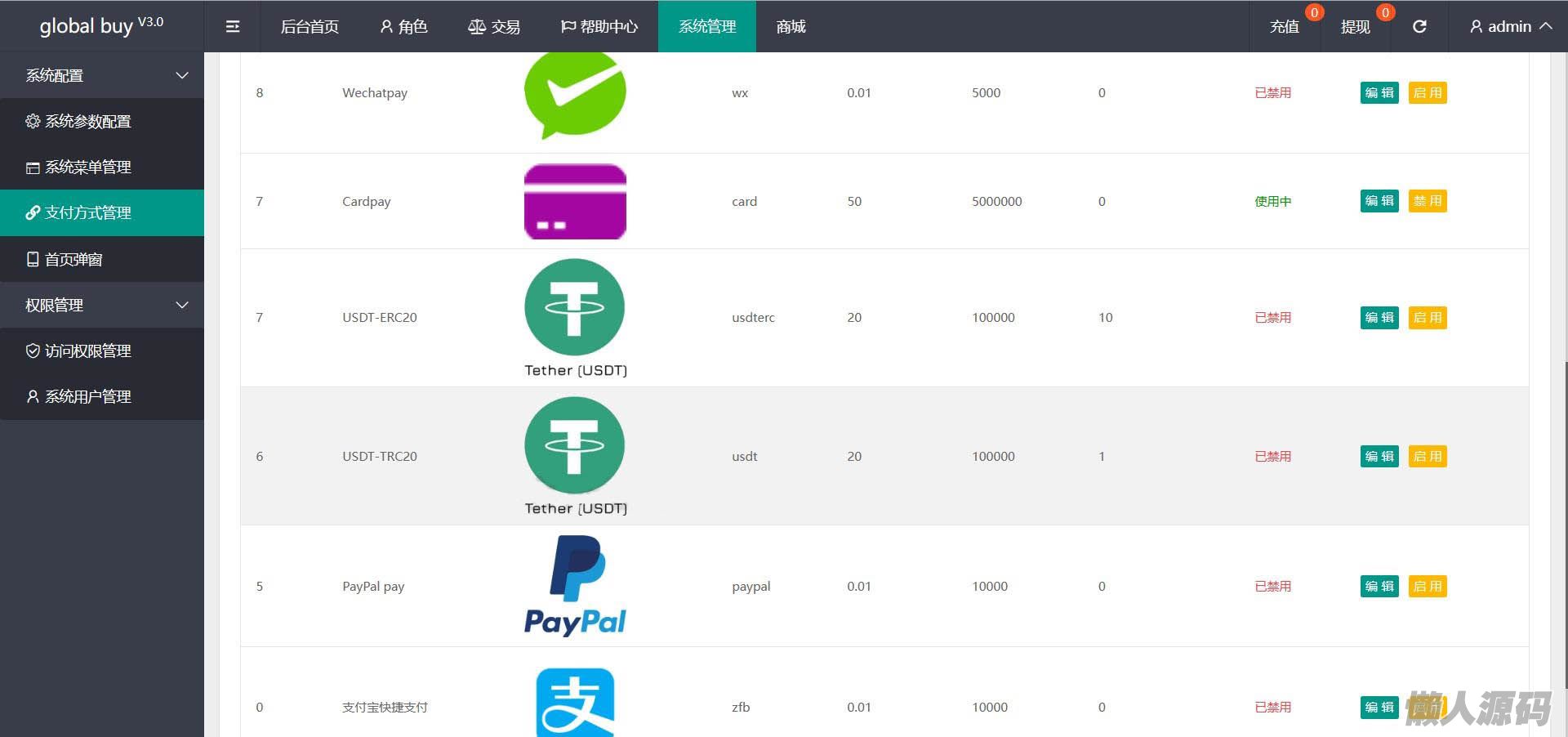Image resolution: width=1568 pixels, height=737 pixels.
Task: Edit the USDT-ERC20 payment method
Action: tap(1379, 318)
